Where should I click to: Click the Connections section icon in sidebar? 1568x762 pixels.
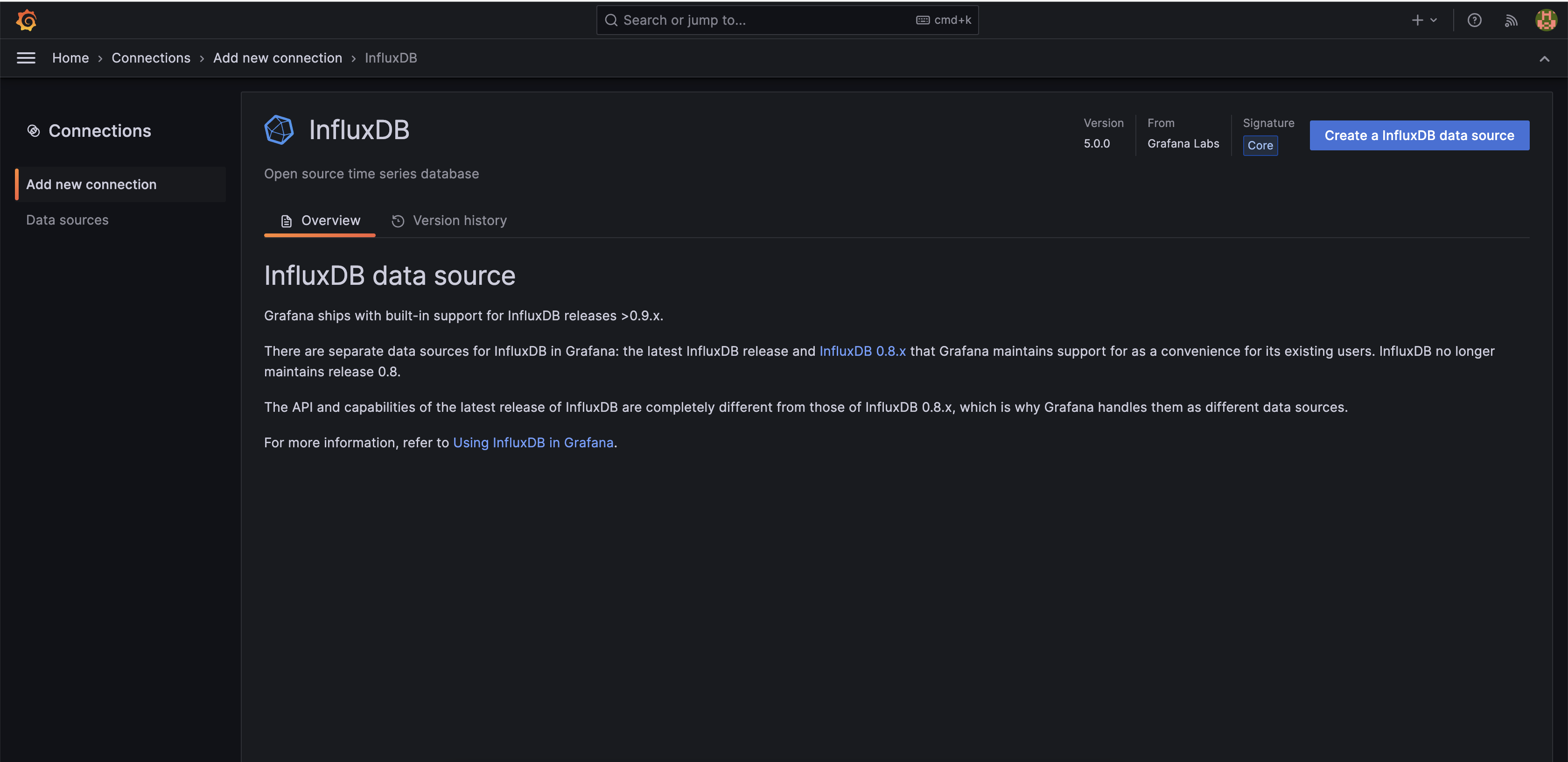click(x=34, y=131)
